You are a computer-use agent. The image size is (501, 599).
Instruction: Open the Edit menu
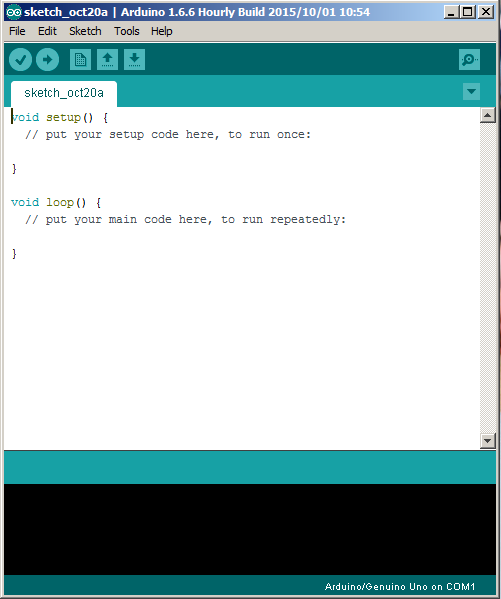[47, 31]
